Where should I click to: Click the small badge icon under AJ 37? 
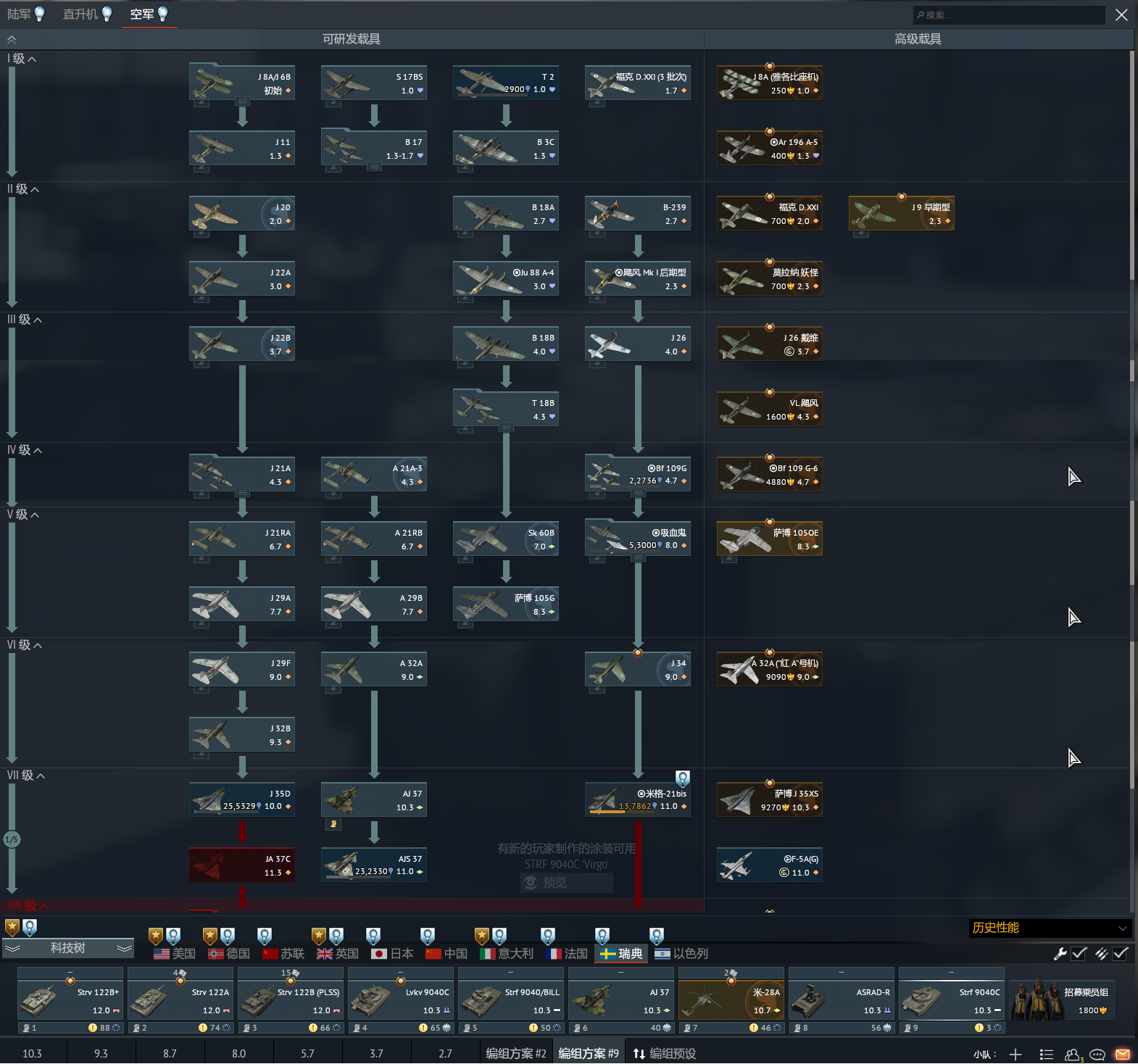click(333, 824)
